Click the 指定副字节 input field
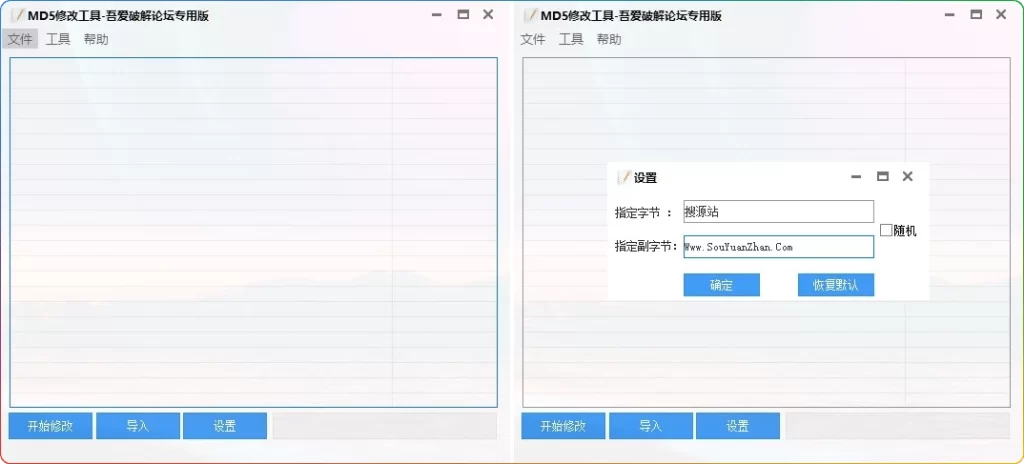This screenshot has width=1024, height=464. 778,247
